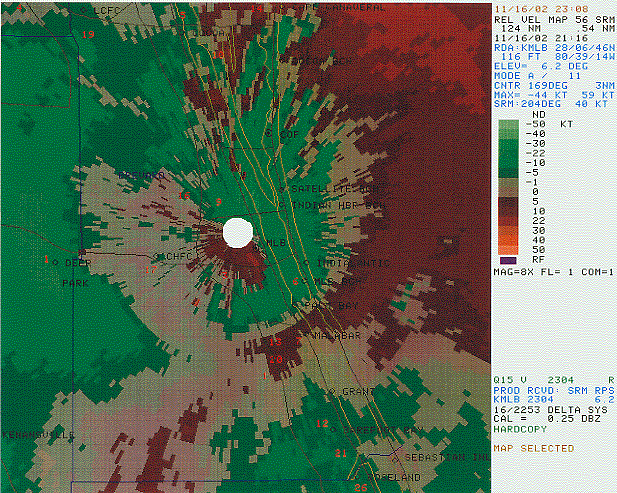This screenshot has width=617, height=493.
Task: Click the 'PROD RCVD: SRM RPS' line
Action: [x=554, y=391]
